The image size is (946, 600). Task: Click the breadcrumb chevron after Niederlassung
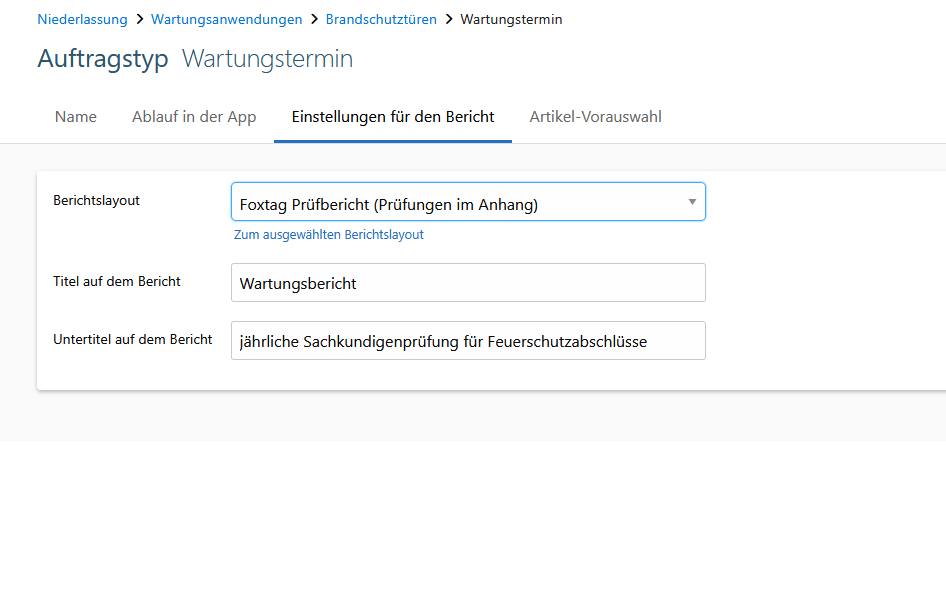pyautogui.click(x=139, y=19)
